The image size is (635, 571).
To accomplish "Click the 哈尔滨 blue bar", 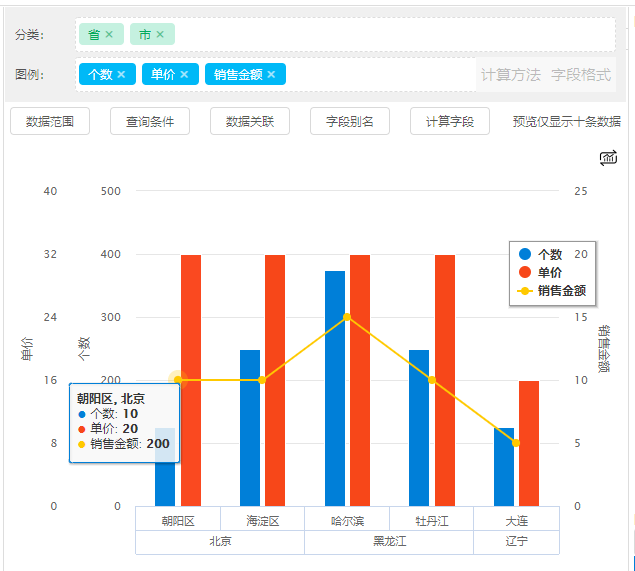I will pos(334,388).
